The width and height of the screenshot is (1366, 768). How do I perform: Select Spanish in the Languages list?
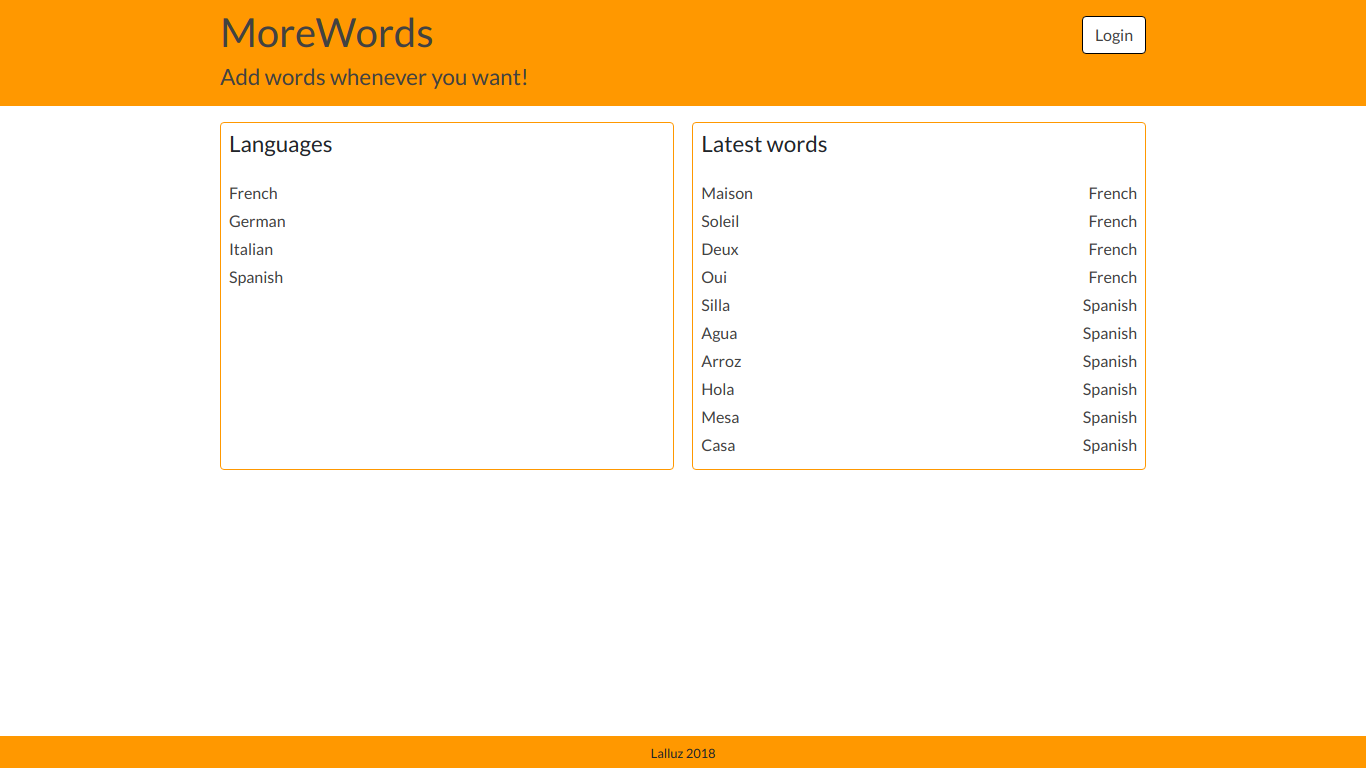coord(256,277)
